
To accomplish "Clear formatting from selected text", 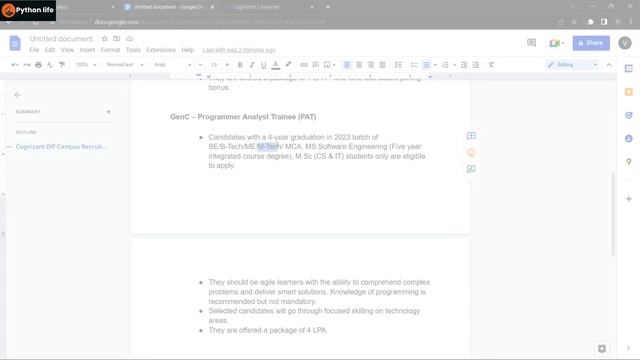I will click(x=491, y=65).
